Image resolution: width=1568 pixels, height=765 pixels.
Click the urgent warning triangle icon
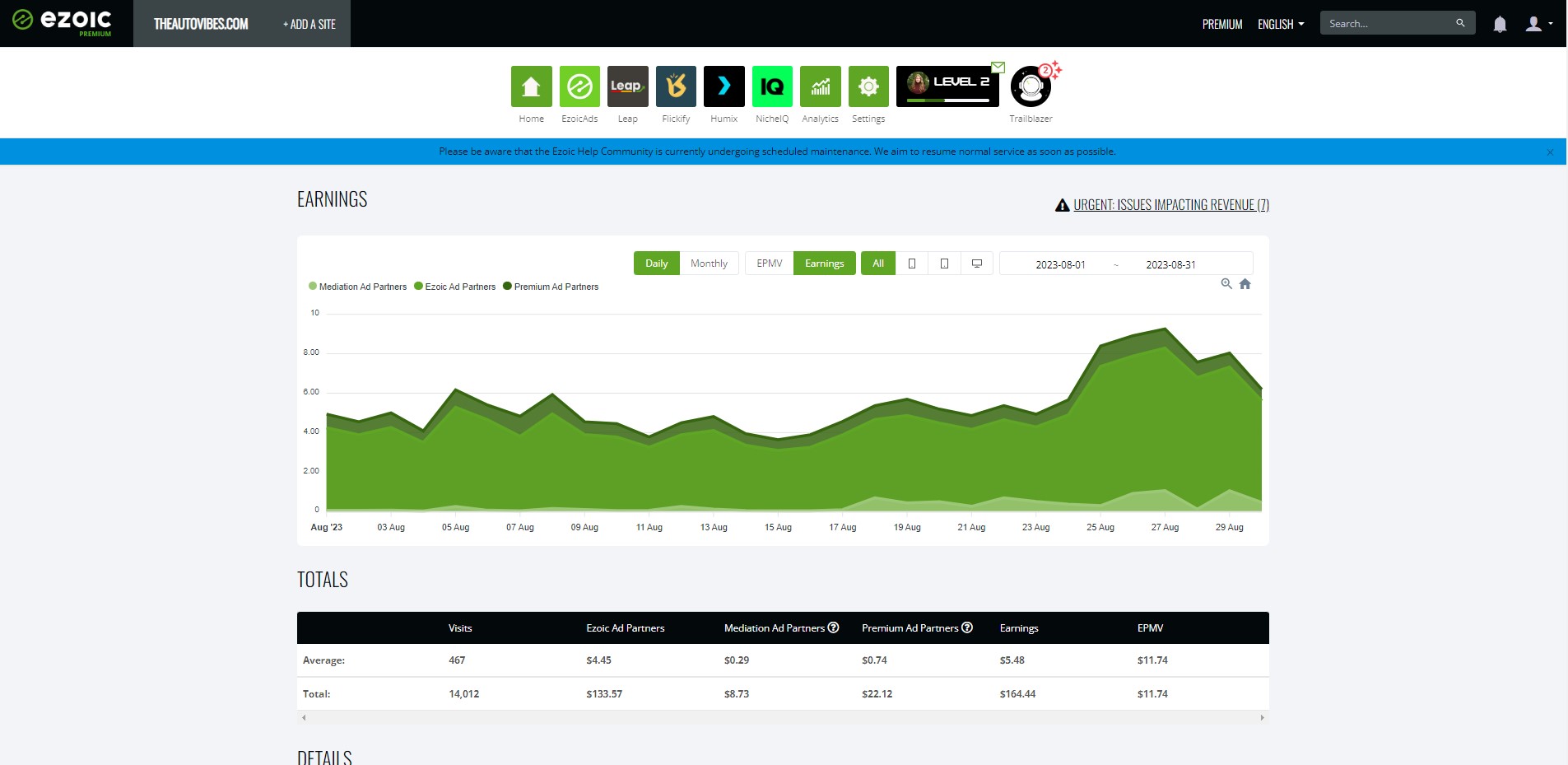coord(1063,205)
